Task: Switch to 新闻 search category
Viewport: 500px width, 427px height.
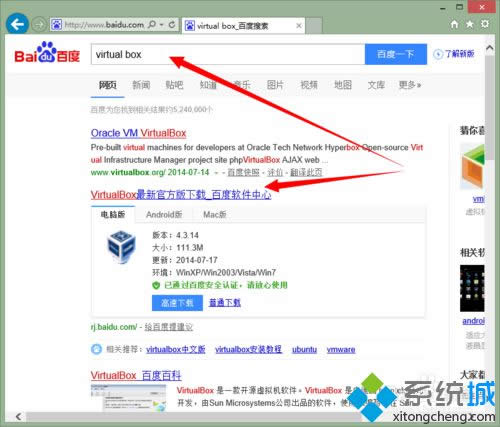Action: click(141, 85)
